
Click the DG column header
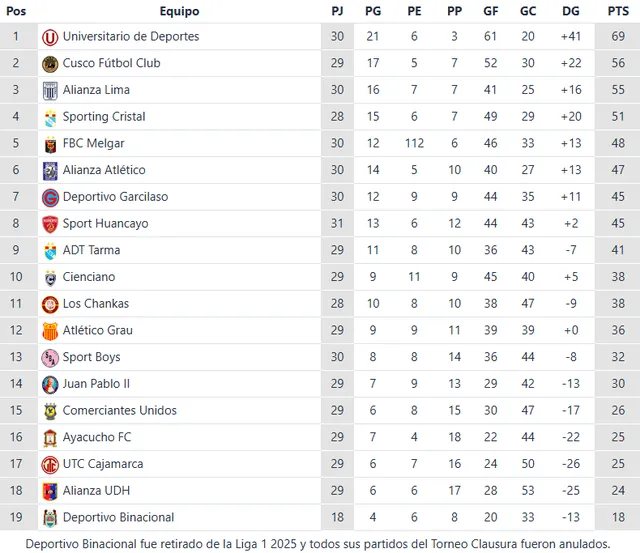coord(571,11)
